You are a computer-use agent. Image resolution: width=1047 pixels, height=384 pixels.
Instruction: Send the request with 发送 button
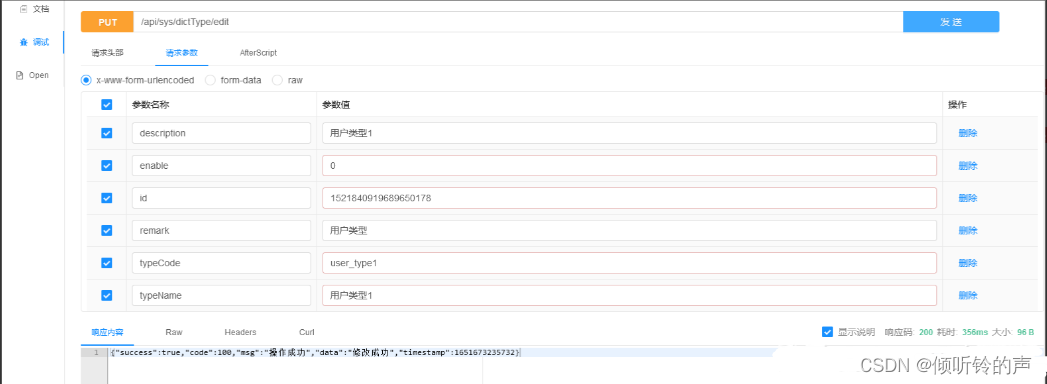951,22
